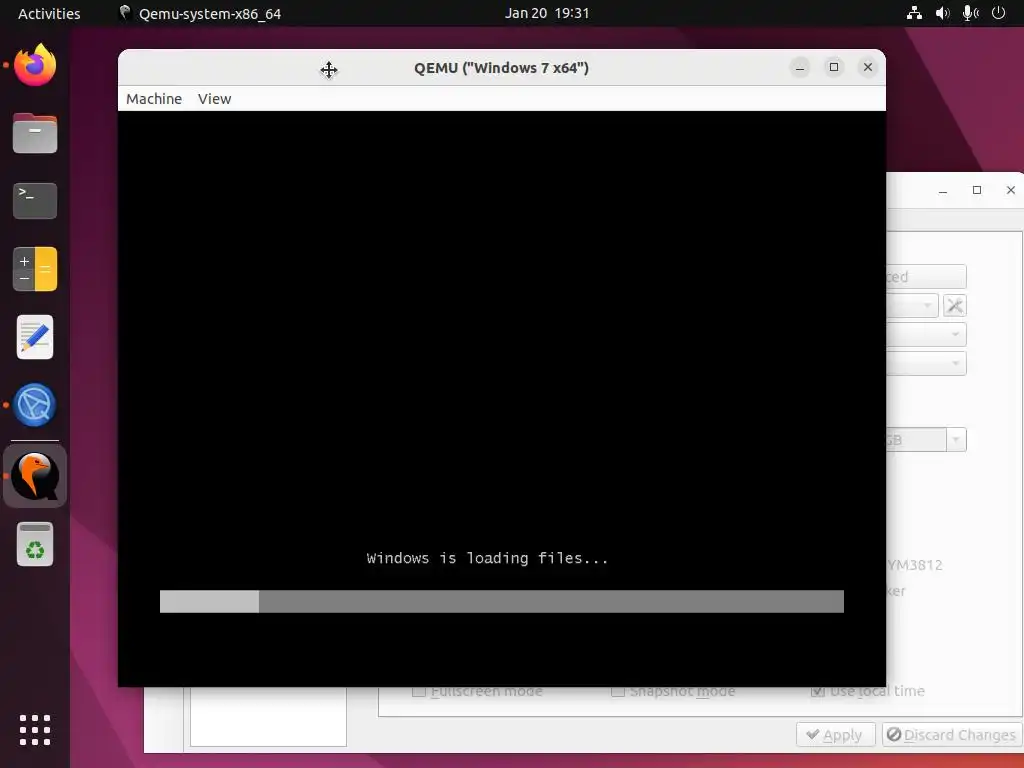Click the Windows loading progress bar

tap(502, 601)
